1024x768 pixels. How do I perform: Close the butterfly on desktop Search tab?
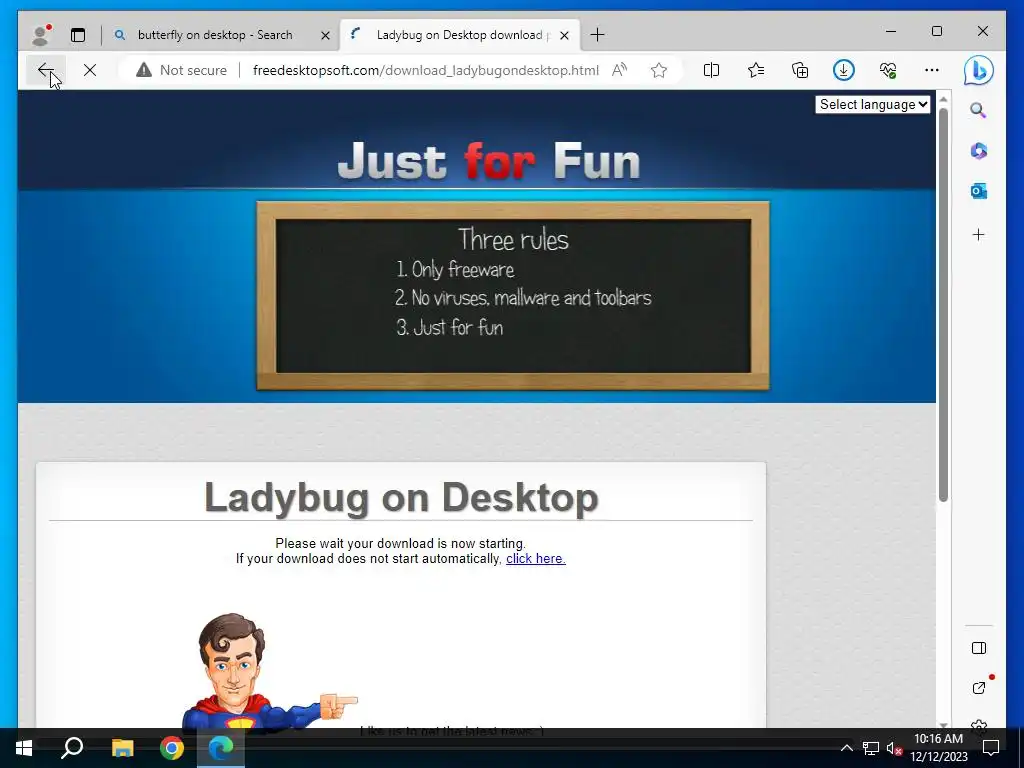[x=325, y=35]
